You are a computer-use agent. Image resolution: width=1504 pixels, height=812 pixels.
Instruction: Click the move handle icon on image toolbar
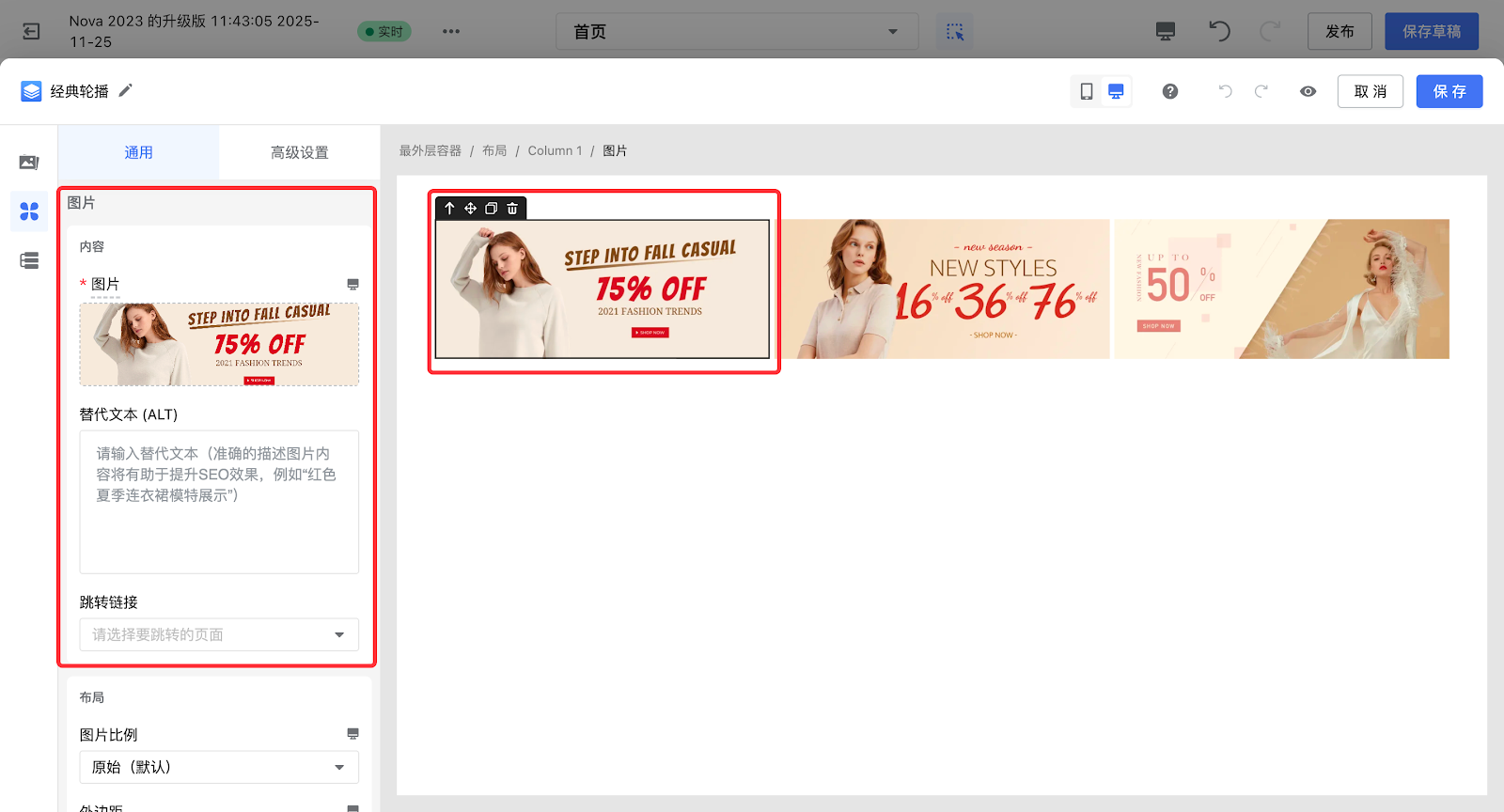[470, 209]
